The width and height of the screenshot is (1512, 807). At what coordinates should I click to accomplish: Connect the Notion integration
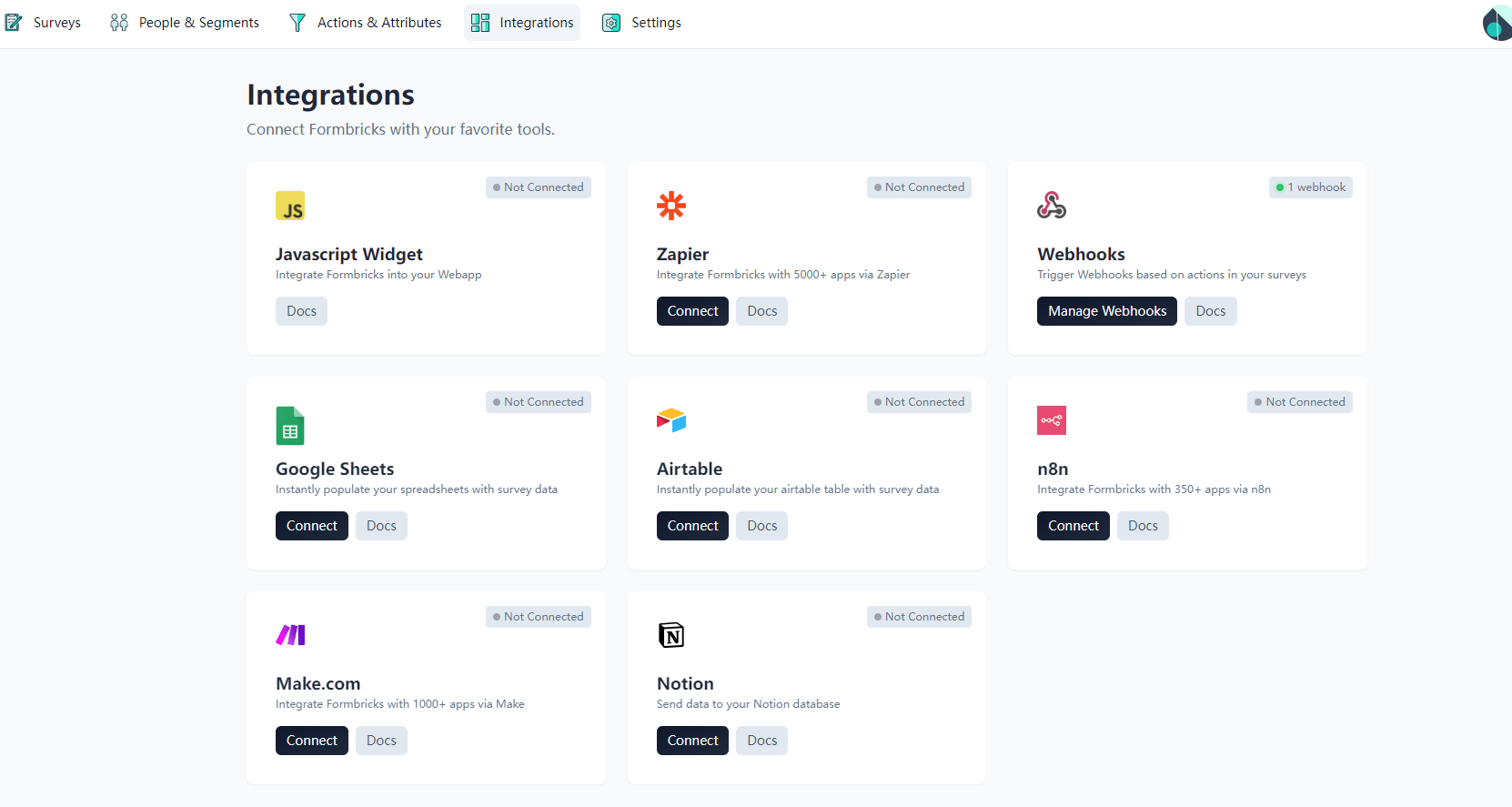[692, 741]
